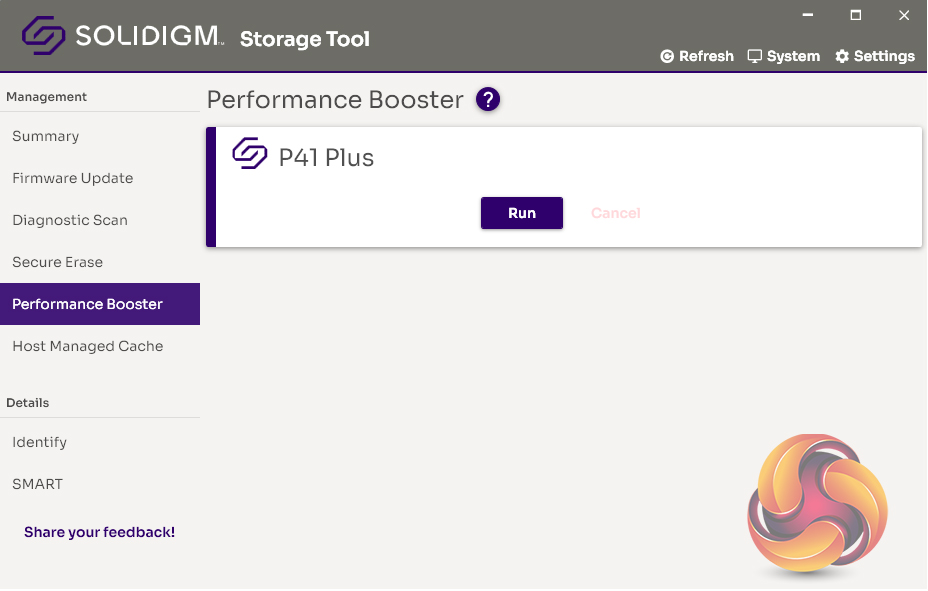Show the Identify details page

point(40,442)
